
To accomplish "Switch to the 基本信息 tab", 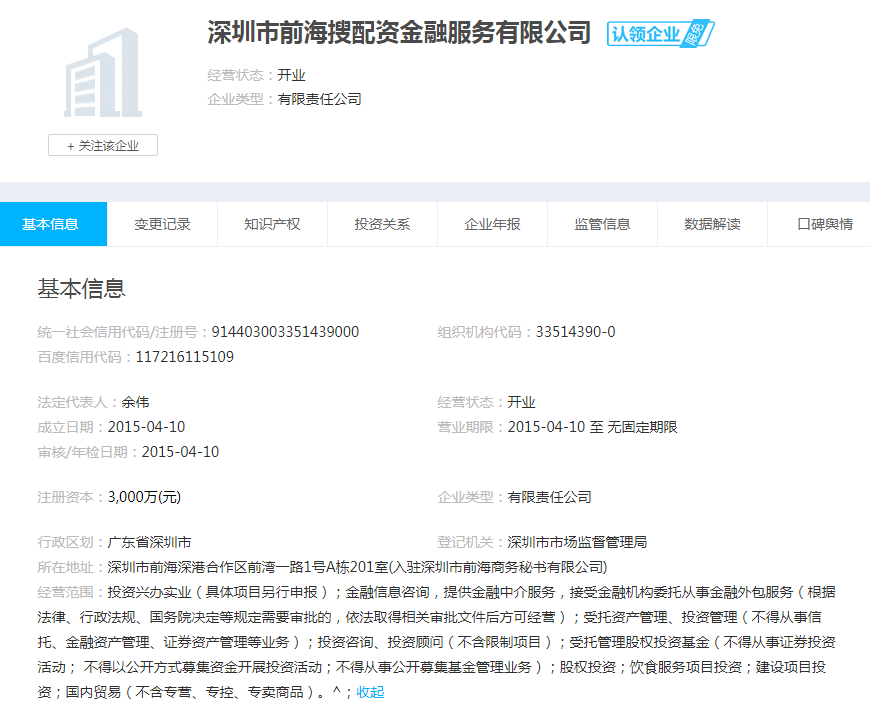I will 52,224.
